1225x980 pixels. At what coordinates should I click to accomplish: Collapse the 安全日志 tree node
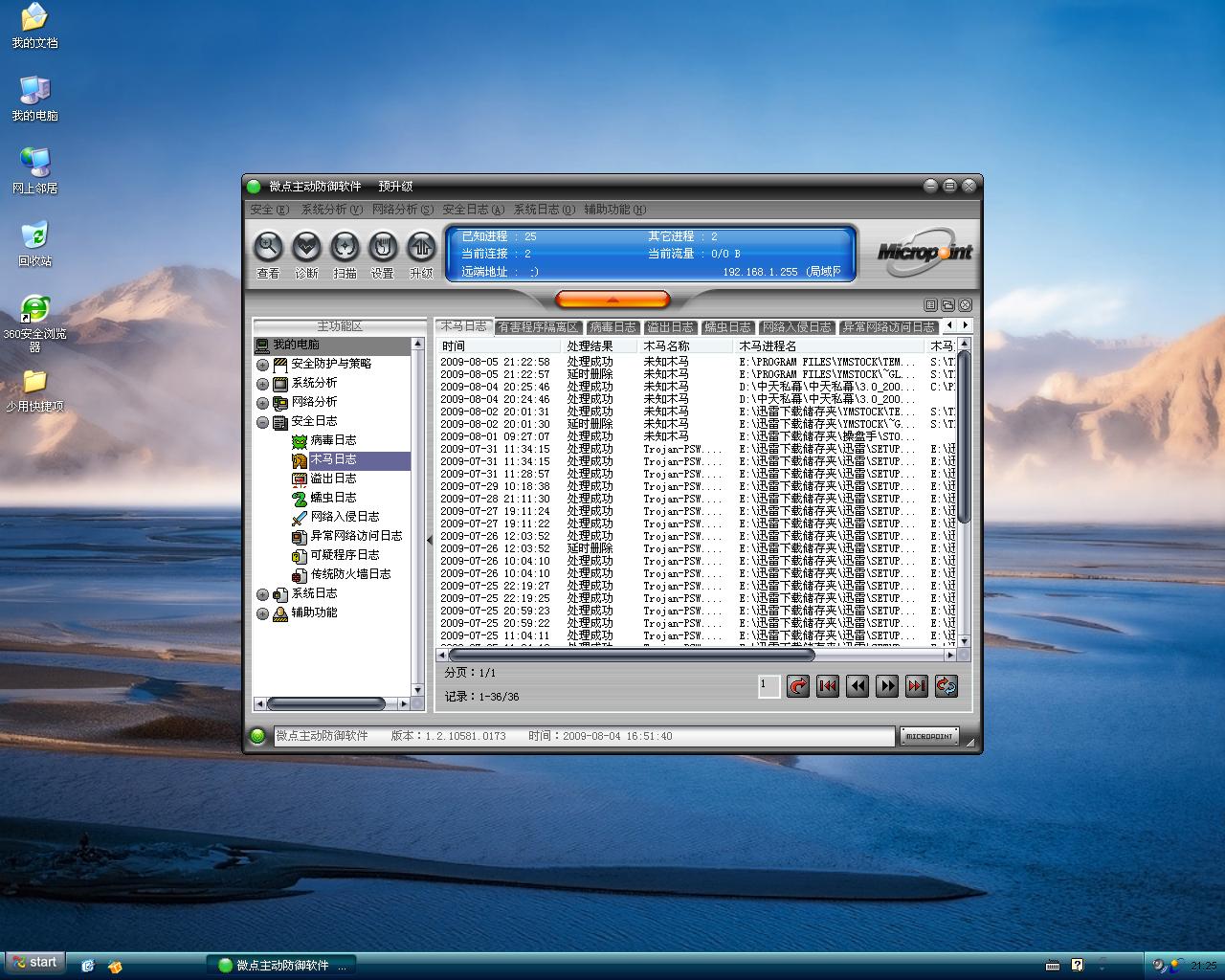[262, 422]
